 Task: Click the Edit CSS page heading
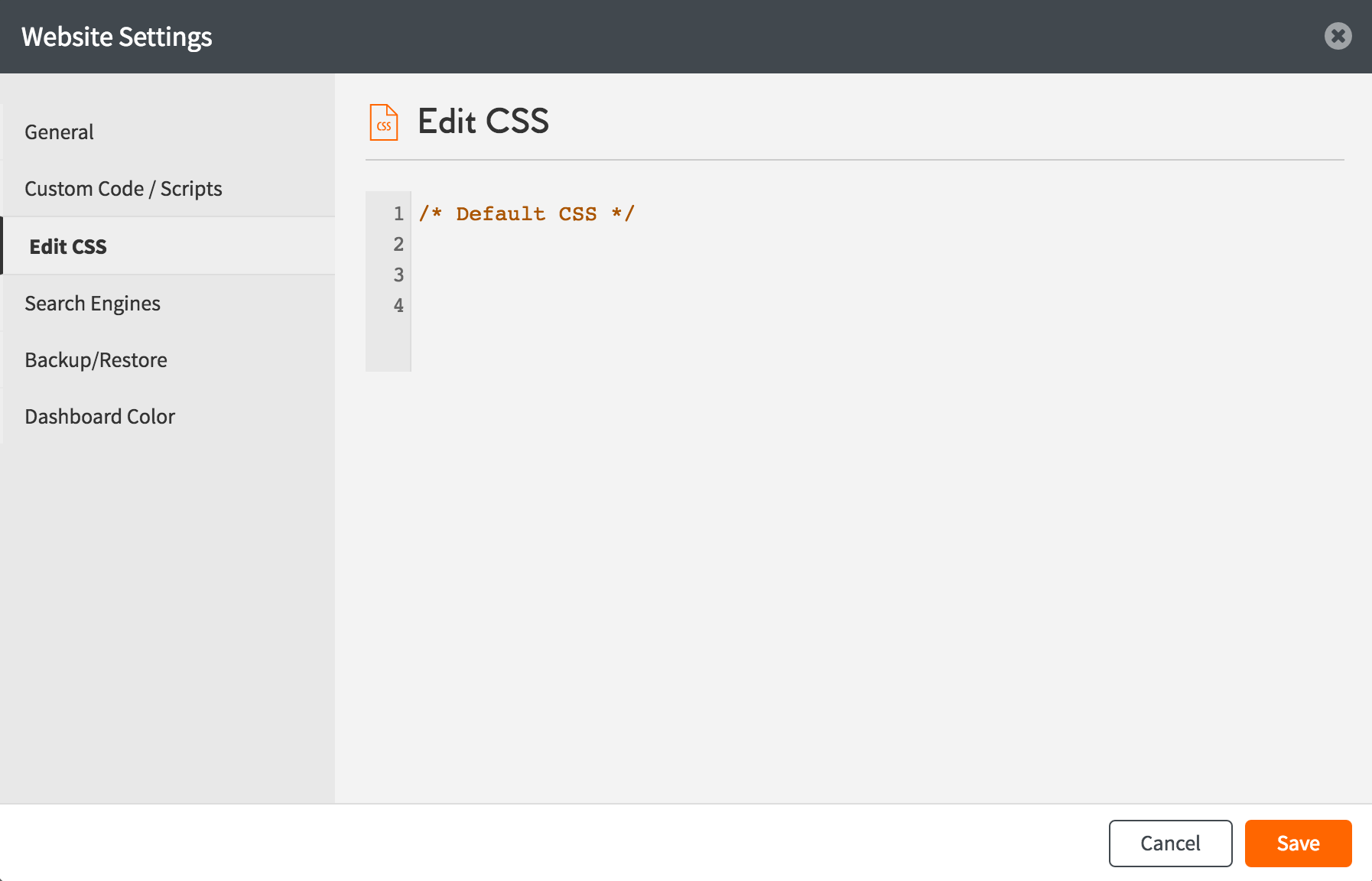coord(483,122)
